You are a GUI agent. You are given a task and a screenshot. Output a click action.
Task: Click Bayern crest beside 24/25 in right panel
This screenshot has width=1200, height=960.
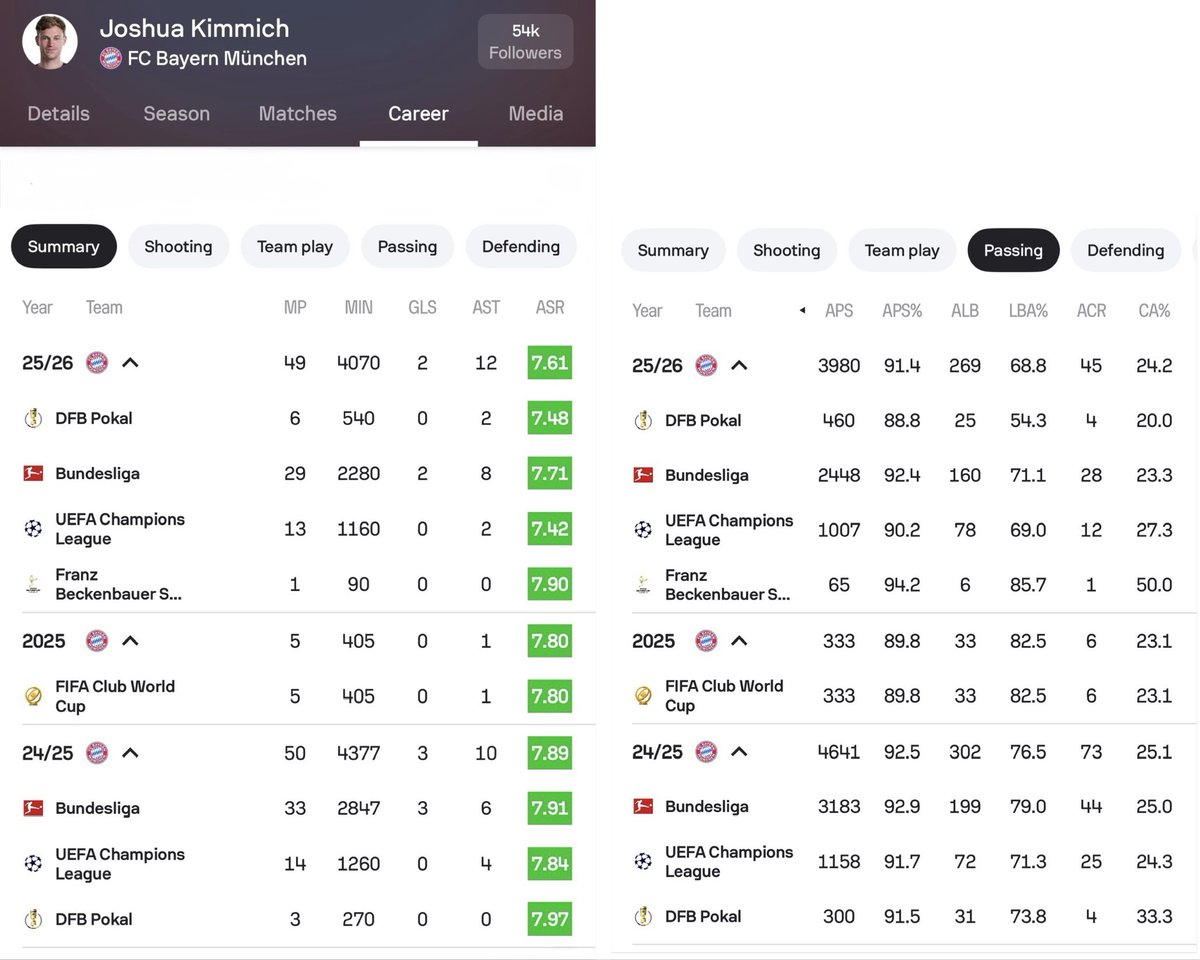click(706, 751)
